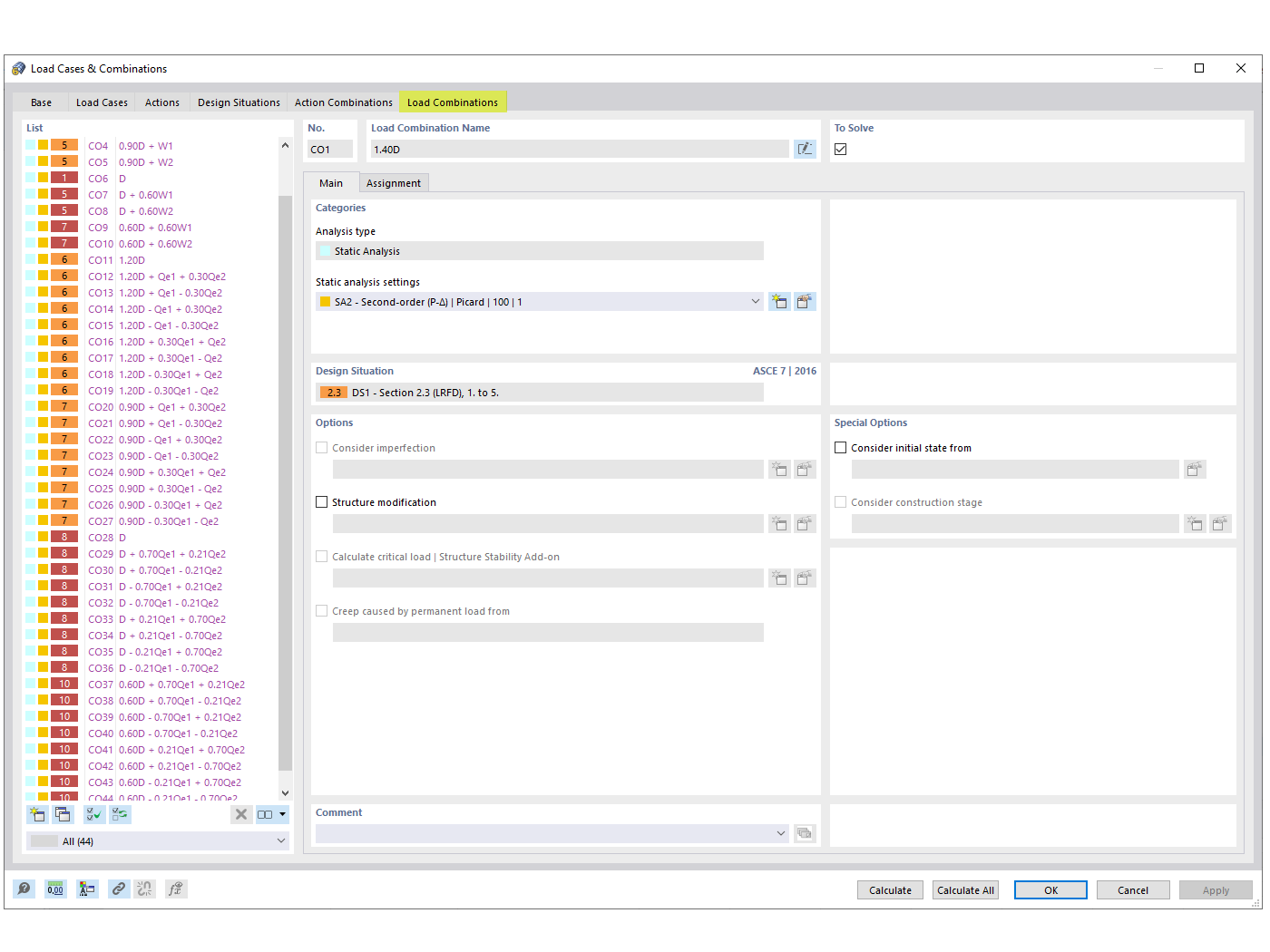Enable the Structure modification checkbox
This screenshot has height=952, width=1270.
322,502
